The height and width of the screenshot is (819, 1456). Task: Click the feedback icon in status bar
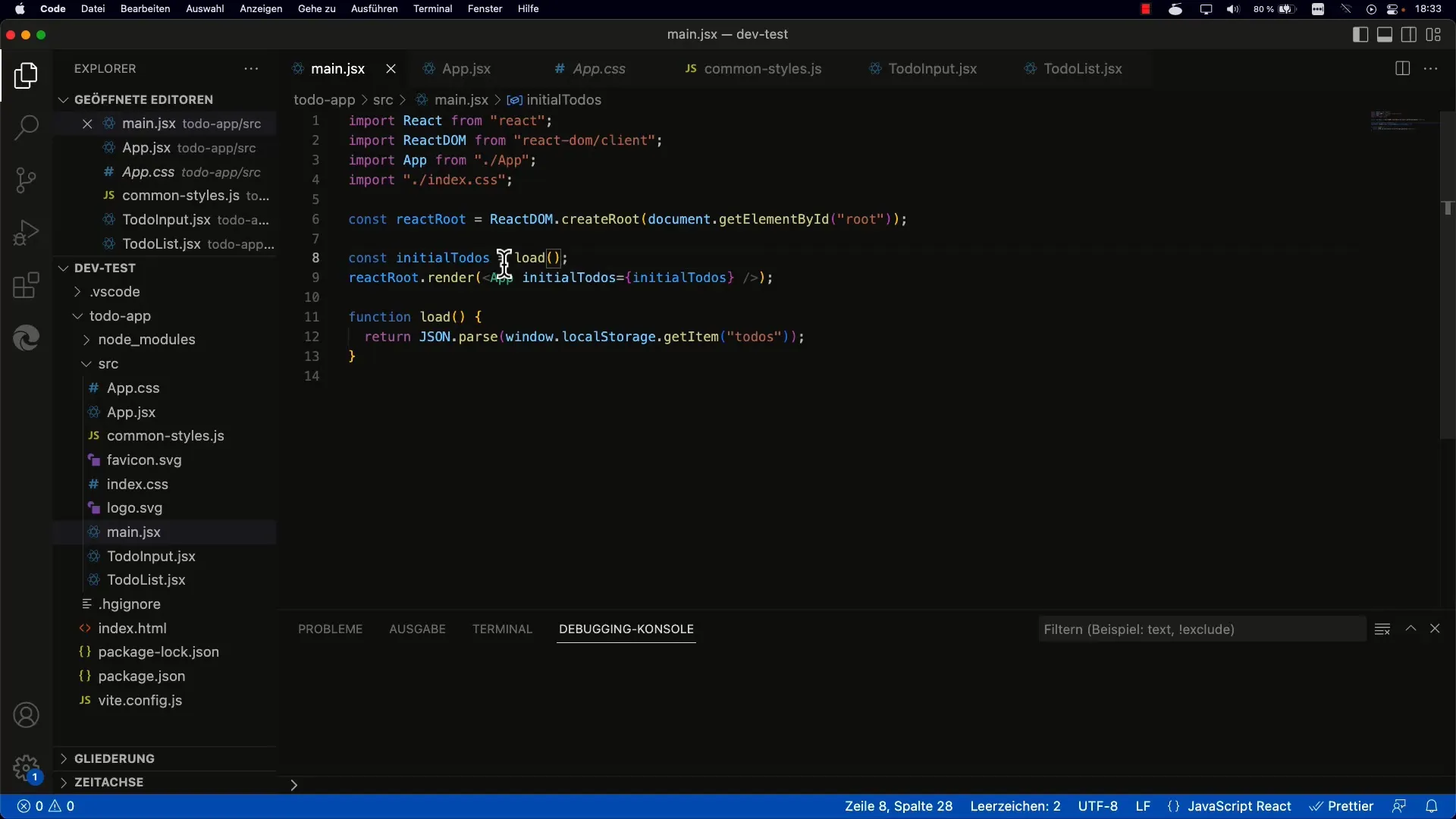click(1399, 806)
